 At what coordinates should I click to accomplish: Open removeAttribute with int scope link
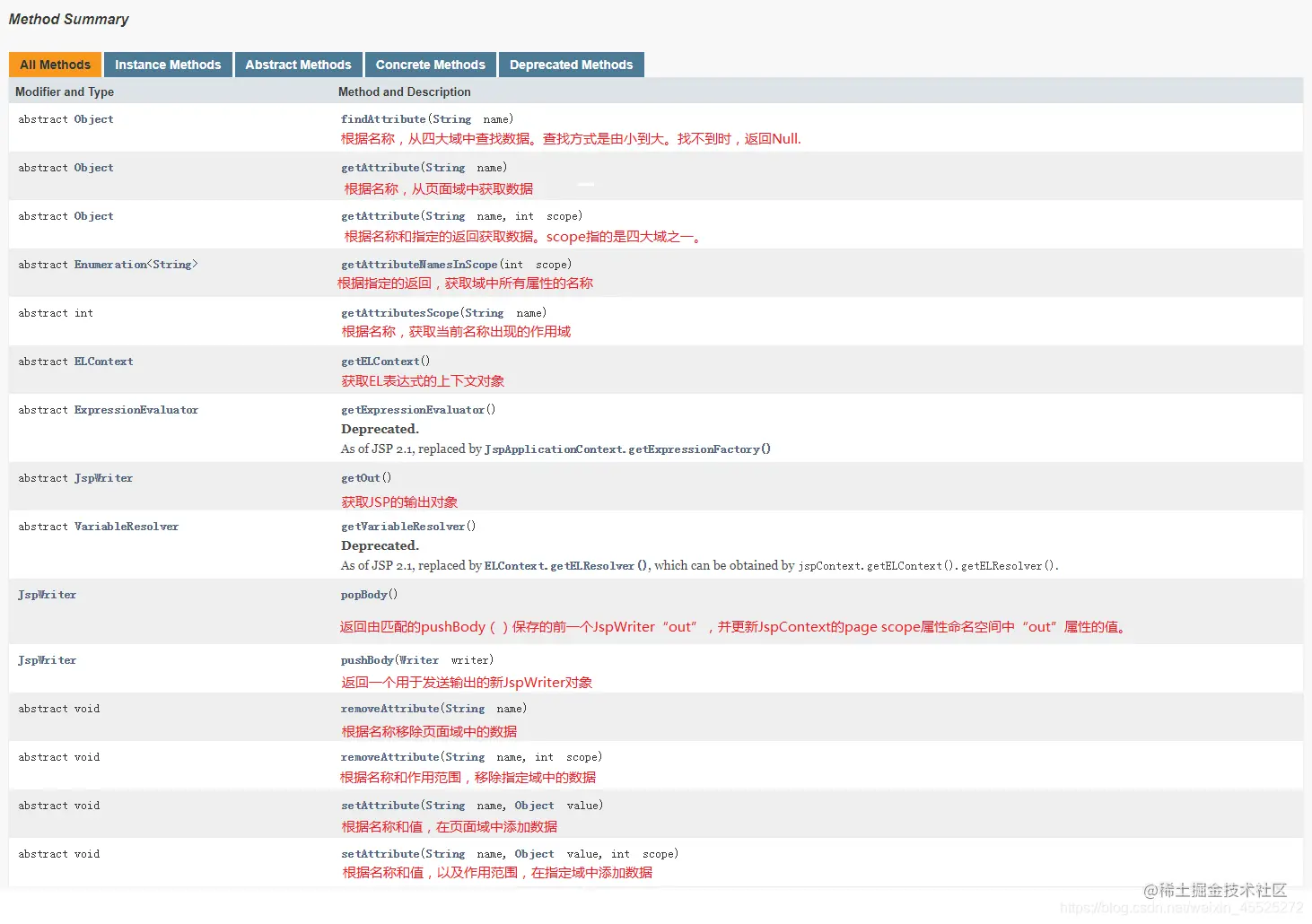[x=390, y=757]
